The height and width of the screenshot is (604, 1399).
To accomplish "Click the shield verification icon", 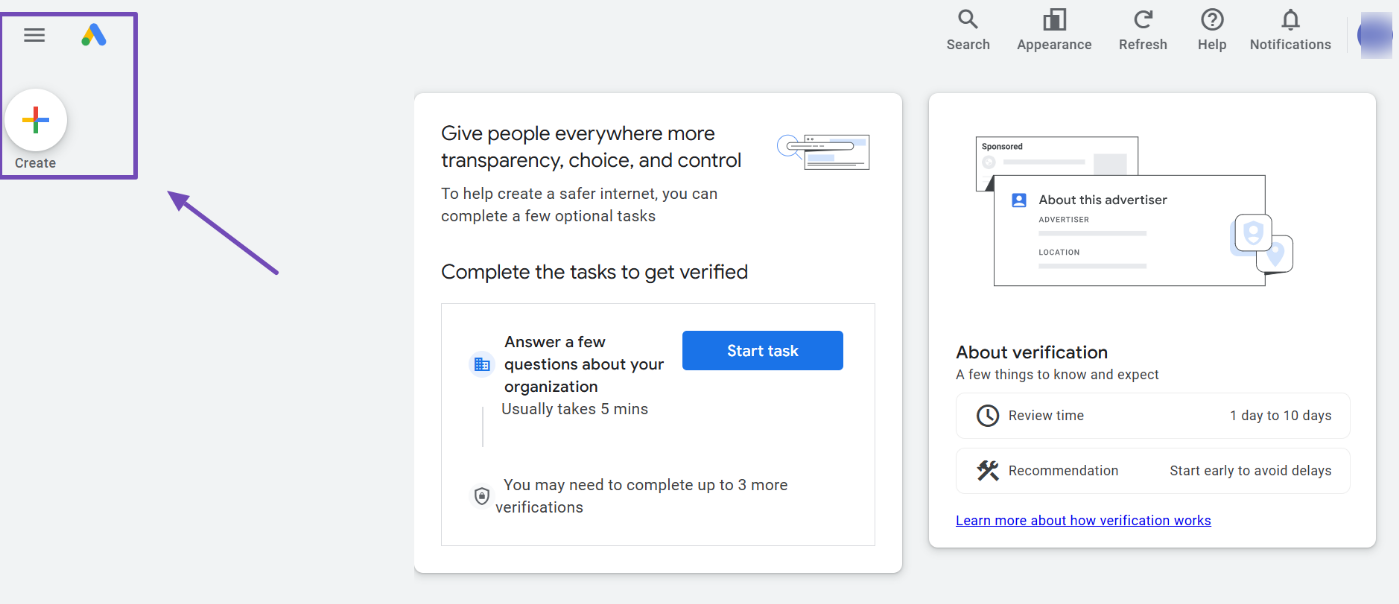I will [x=482, y=496].
